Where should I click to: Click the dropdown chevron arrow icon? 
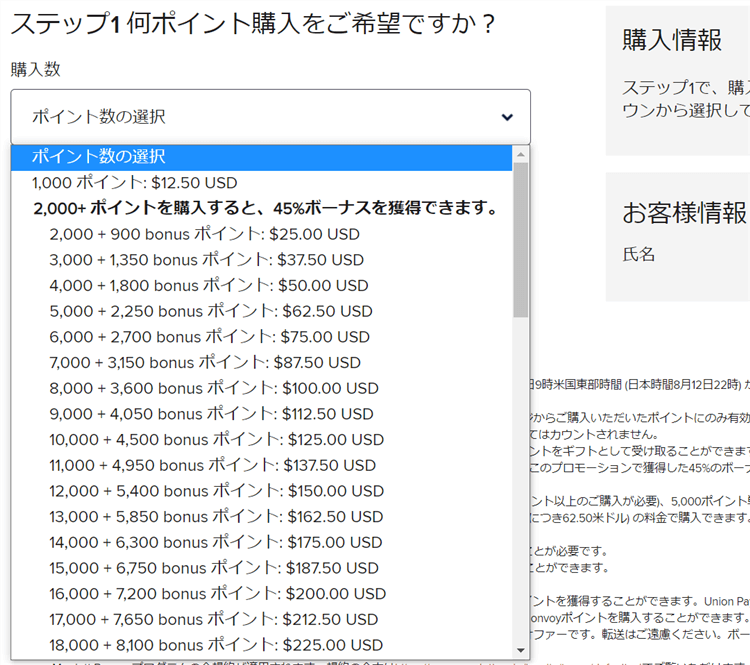(x=507, y=117)
